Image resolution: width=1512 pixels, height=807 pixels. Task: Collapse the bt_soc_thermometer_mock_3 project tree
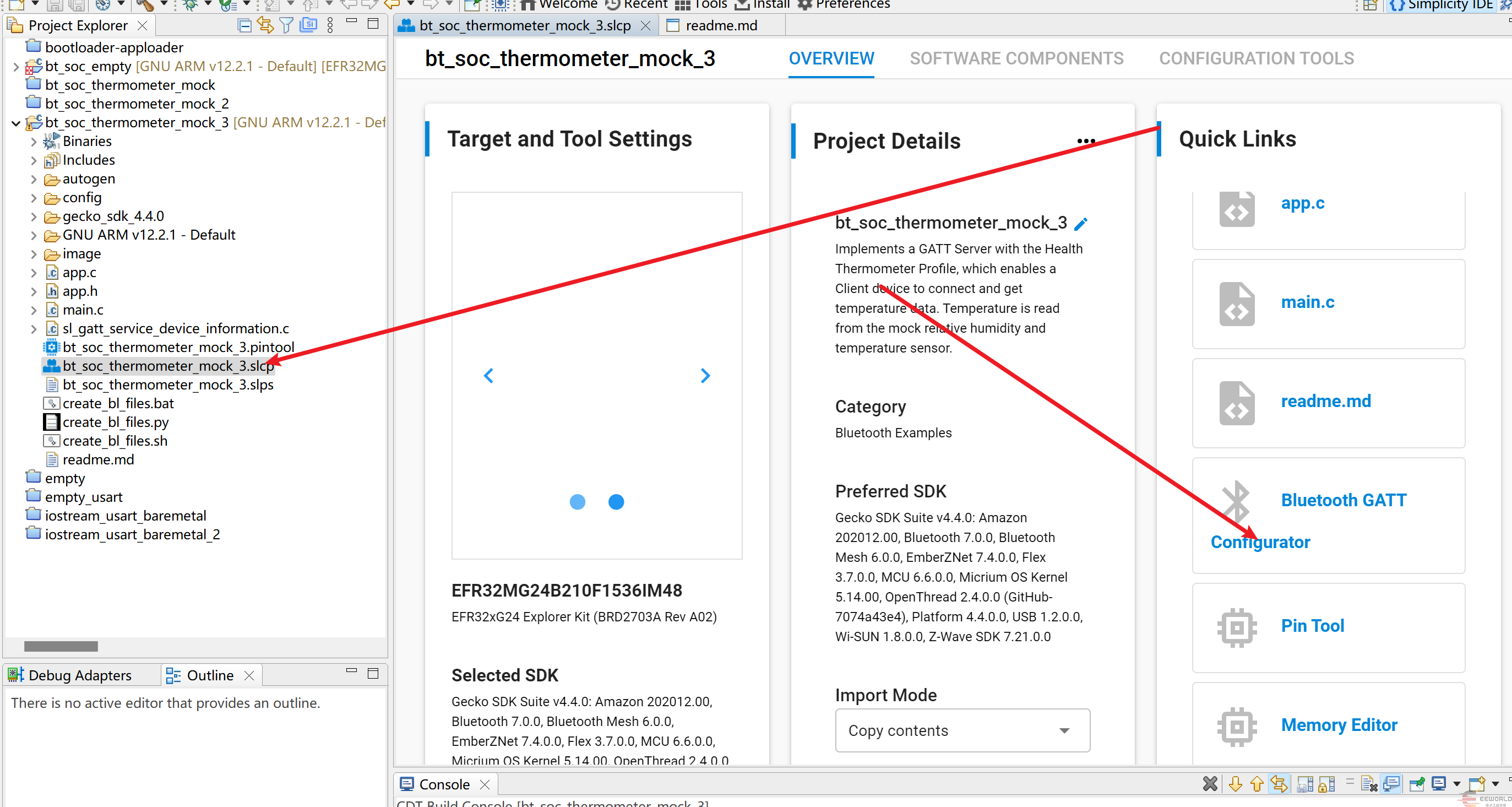click(16, 123)
